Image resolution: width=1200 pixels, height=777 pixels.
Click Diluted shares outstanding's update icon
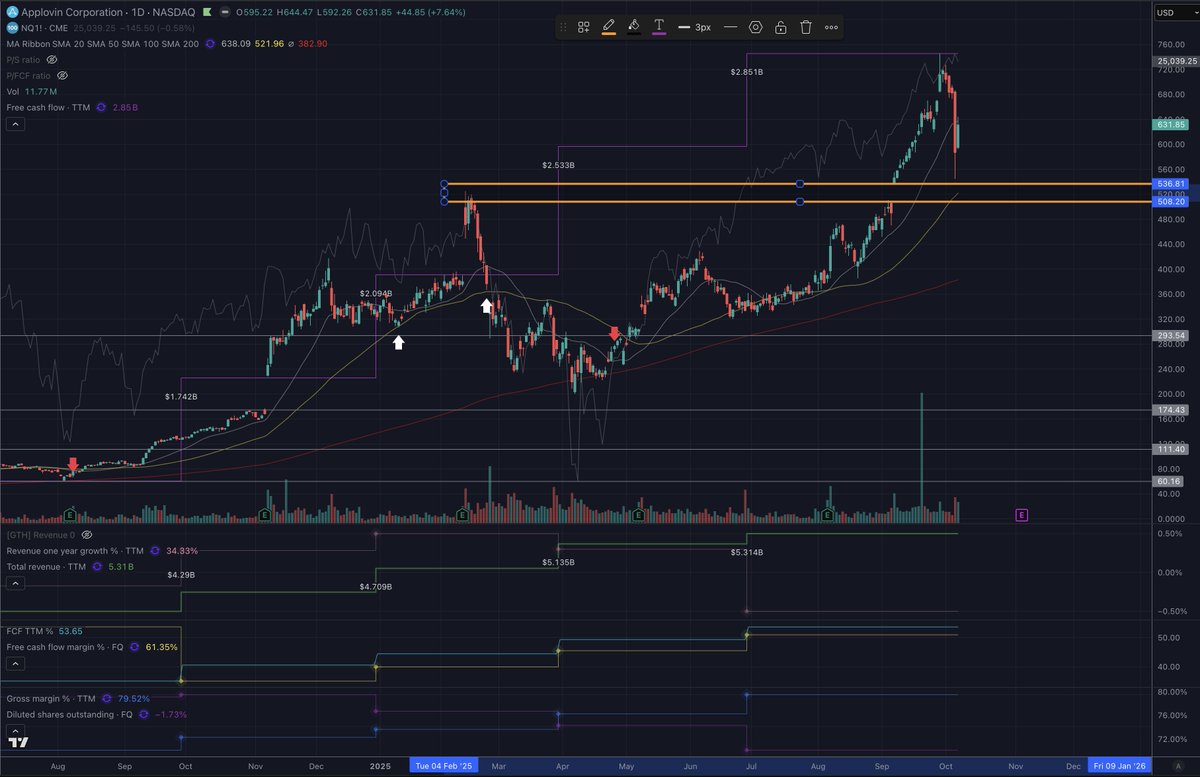coord(144,715)
